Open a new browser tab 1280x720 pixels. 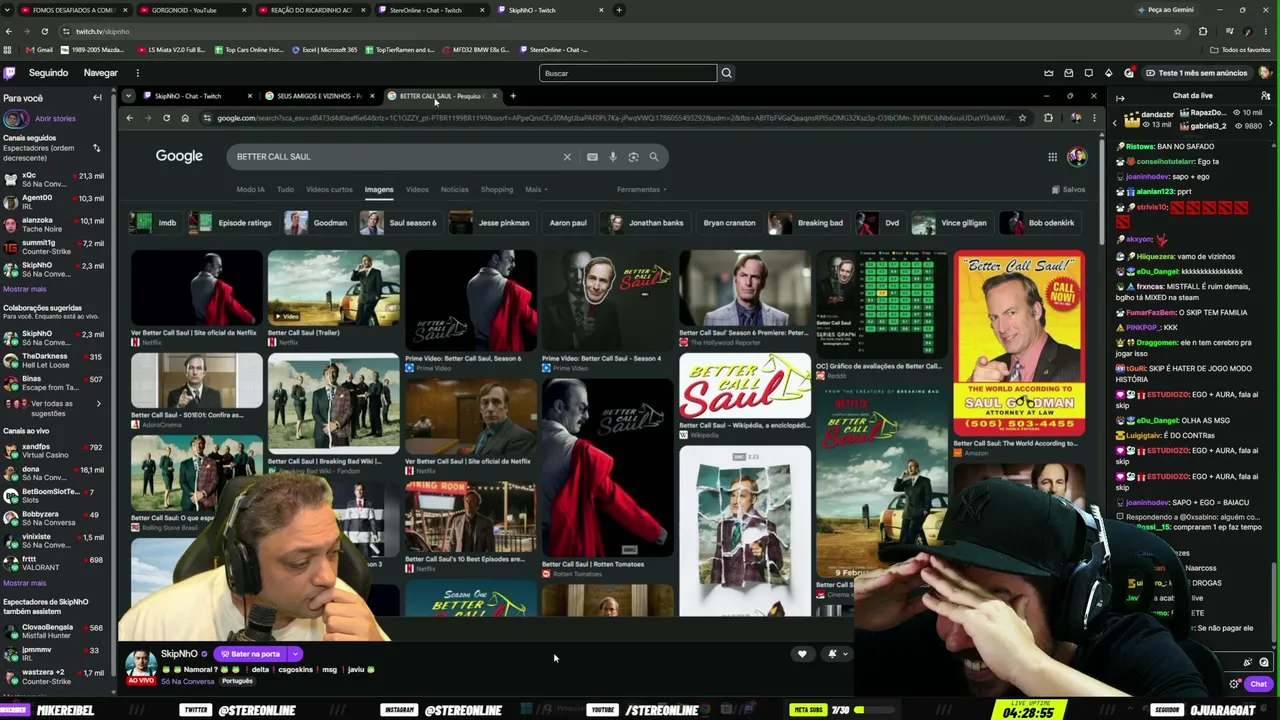pyautogui.click(x=619, y=10)
